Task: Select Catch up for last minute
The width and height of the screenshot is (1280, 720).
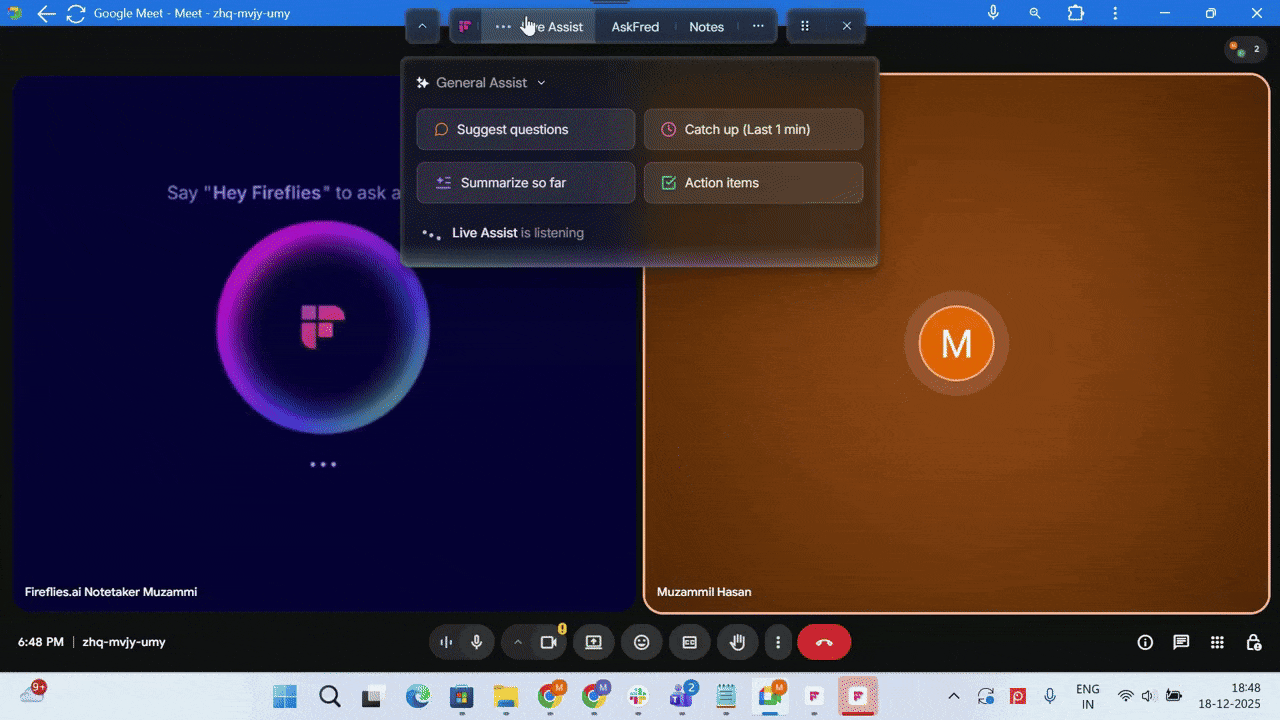Action: [x=753, y=129]
